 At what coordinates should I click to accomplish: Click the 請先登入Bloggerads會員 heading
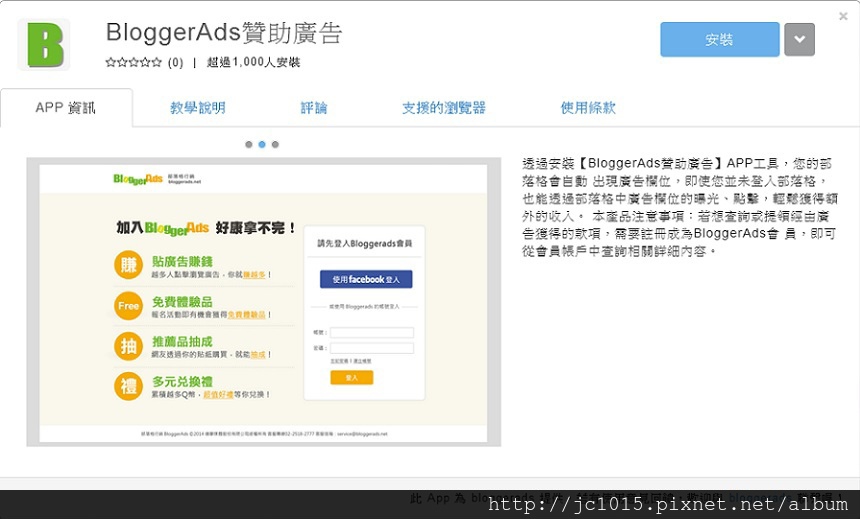point(365,244)
